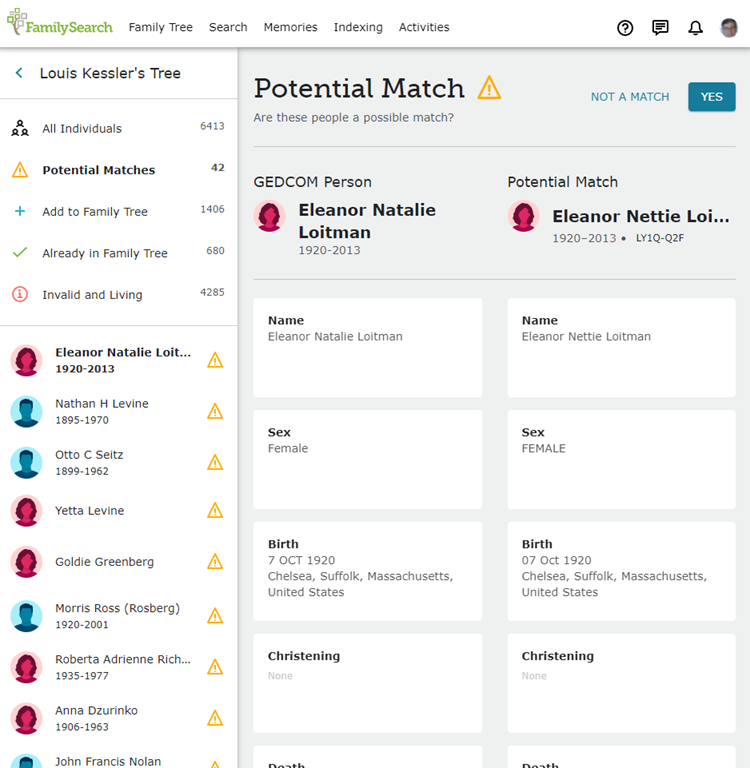750x768 pixels.
Task: Show notifications via the bell icon
Action: coord(695,28)
